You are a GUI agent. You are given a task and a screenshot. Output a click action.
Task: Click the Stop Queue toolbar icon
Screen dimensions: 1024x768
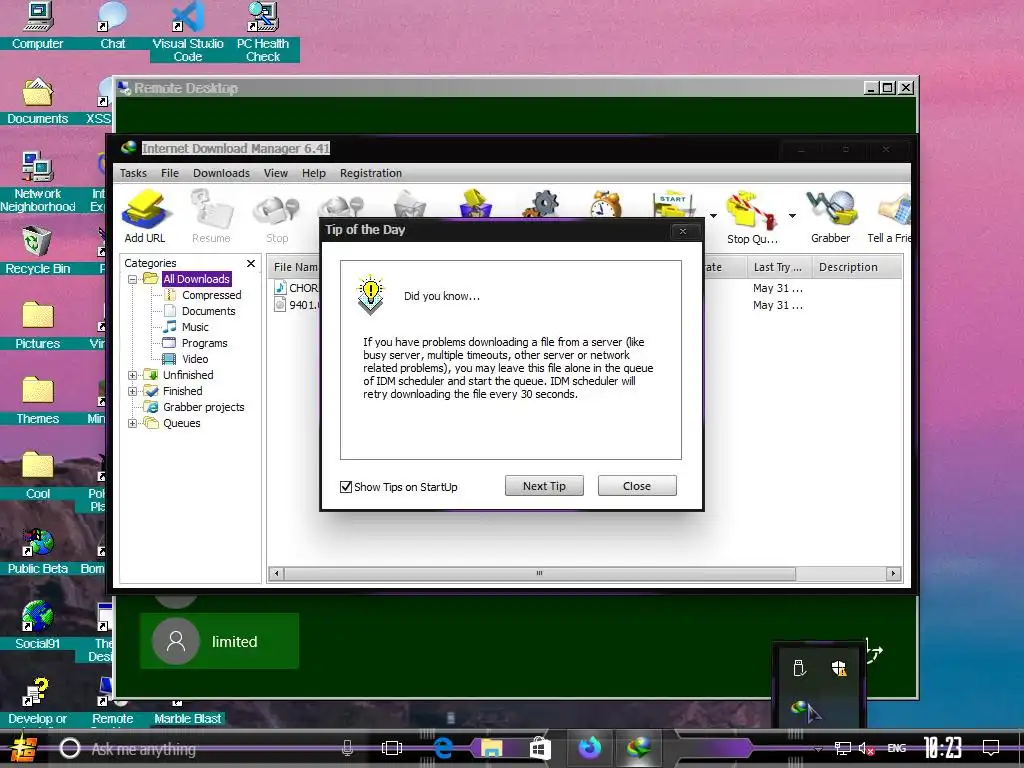coord(752,210)
